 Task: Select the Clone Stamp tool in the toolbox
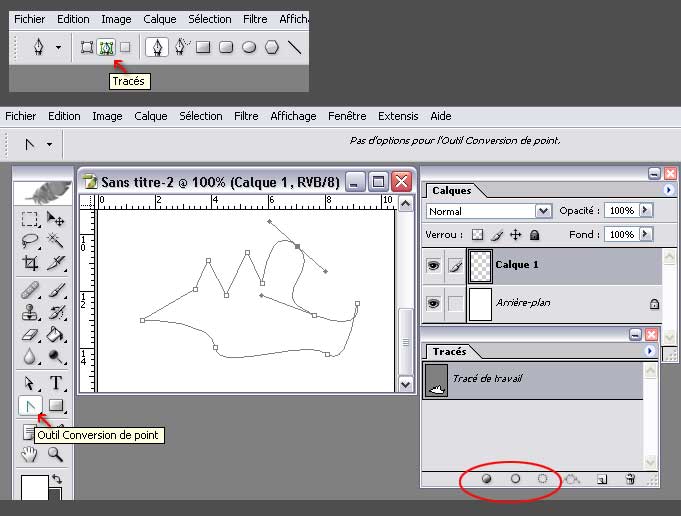coord(30,312)
